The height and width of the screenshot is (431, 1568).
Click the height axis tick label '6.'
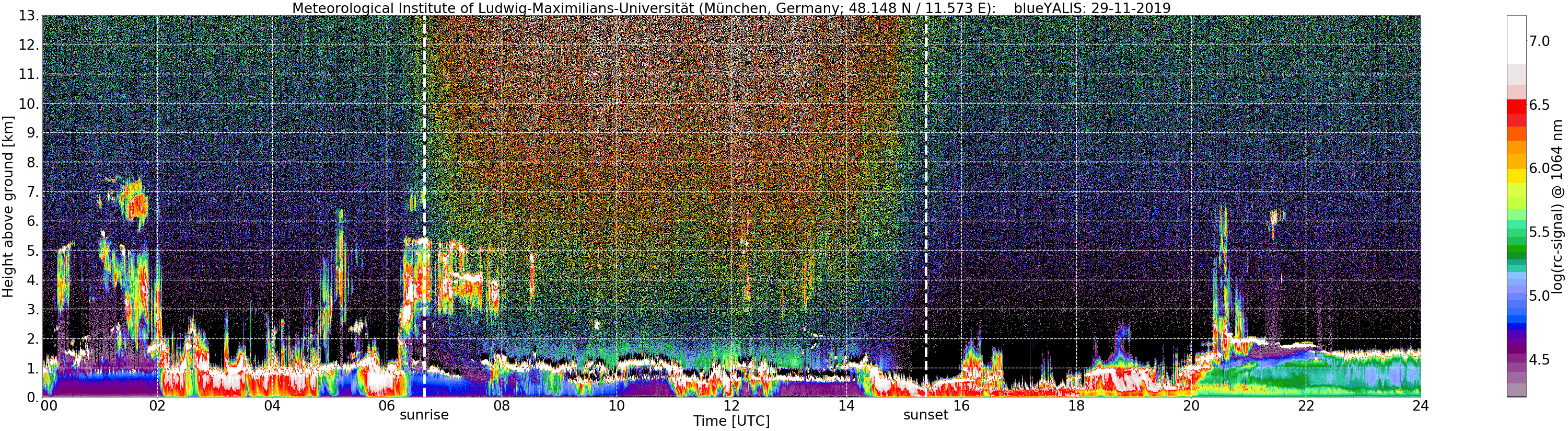click(x=33, y=221)
